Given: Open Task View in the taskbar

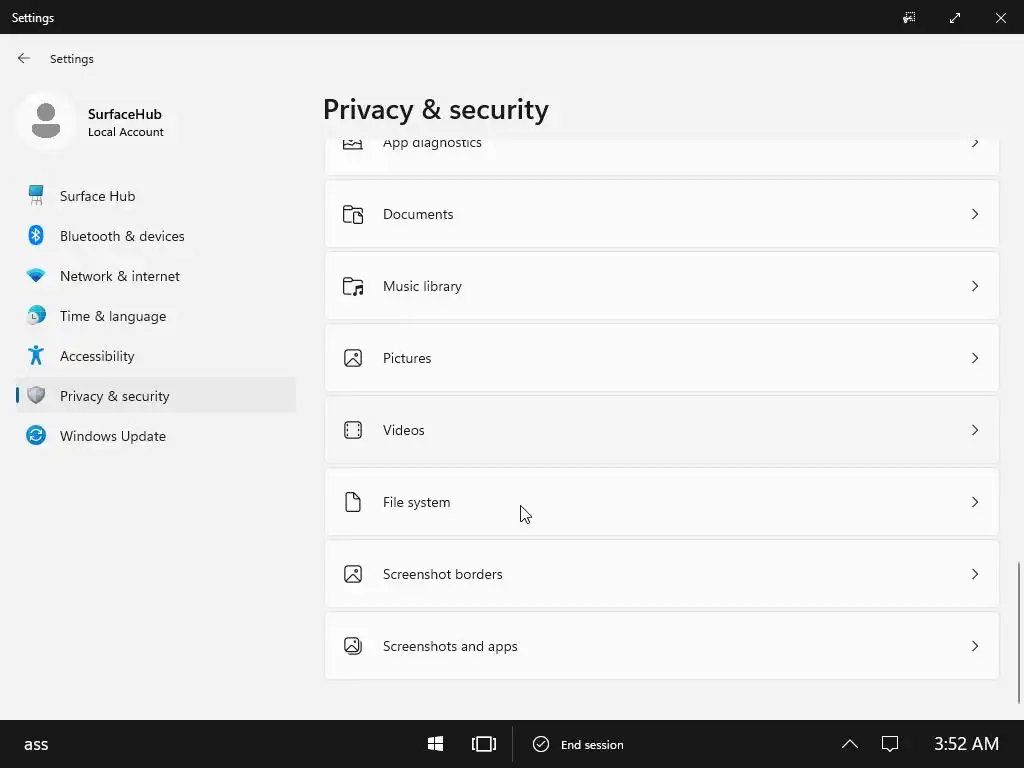Looking at the screenshot, I should coord(484,744).
